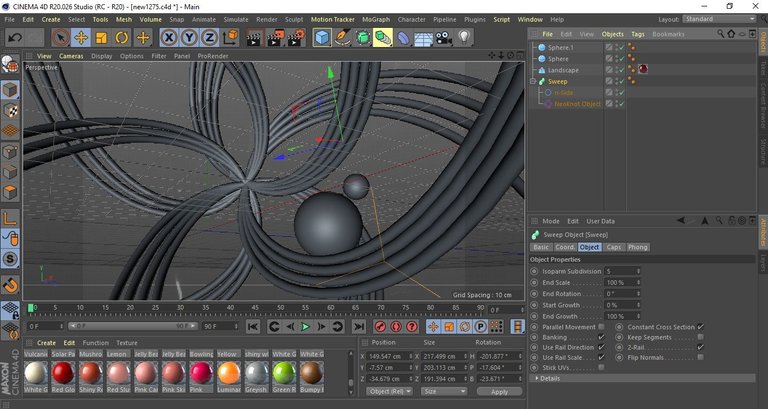Adjust the End Scale stepper

(x=638, y=283)
